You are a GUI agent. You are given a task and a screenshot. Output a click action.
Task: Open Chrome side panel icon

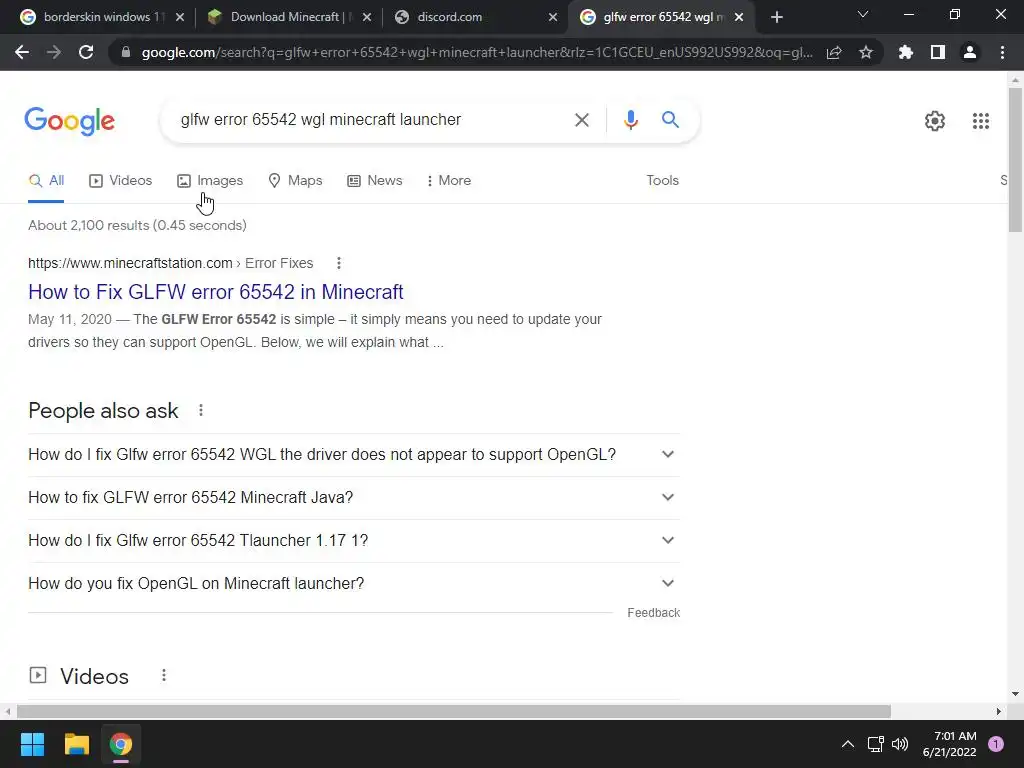(938, 52)
